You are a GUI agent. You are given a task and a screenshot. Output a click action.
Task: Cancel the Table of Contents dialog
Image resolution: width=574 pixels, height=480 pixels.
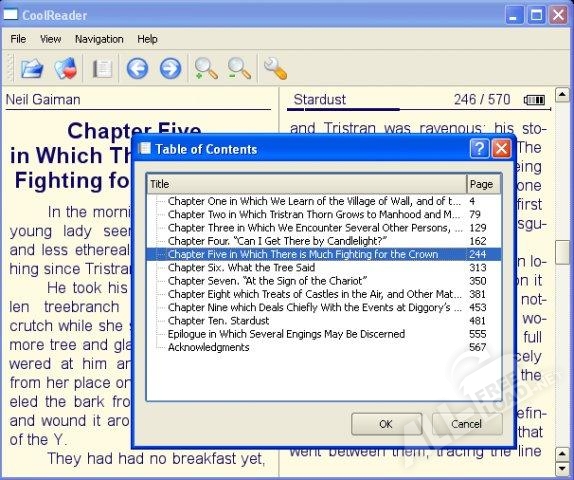[x=467, y=424]
